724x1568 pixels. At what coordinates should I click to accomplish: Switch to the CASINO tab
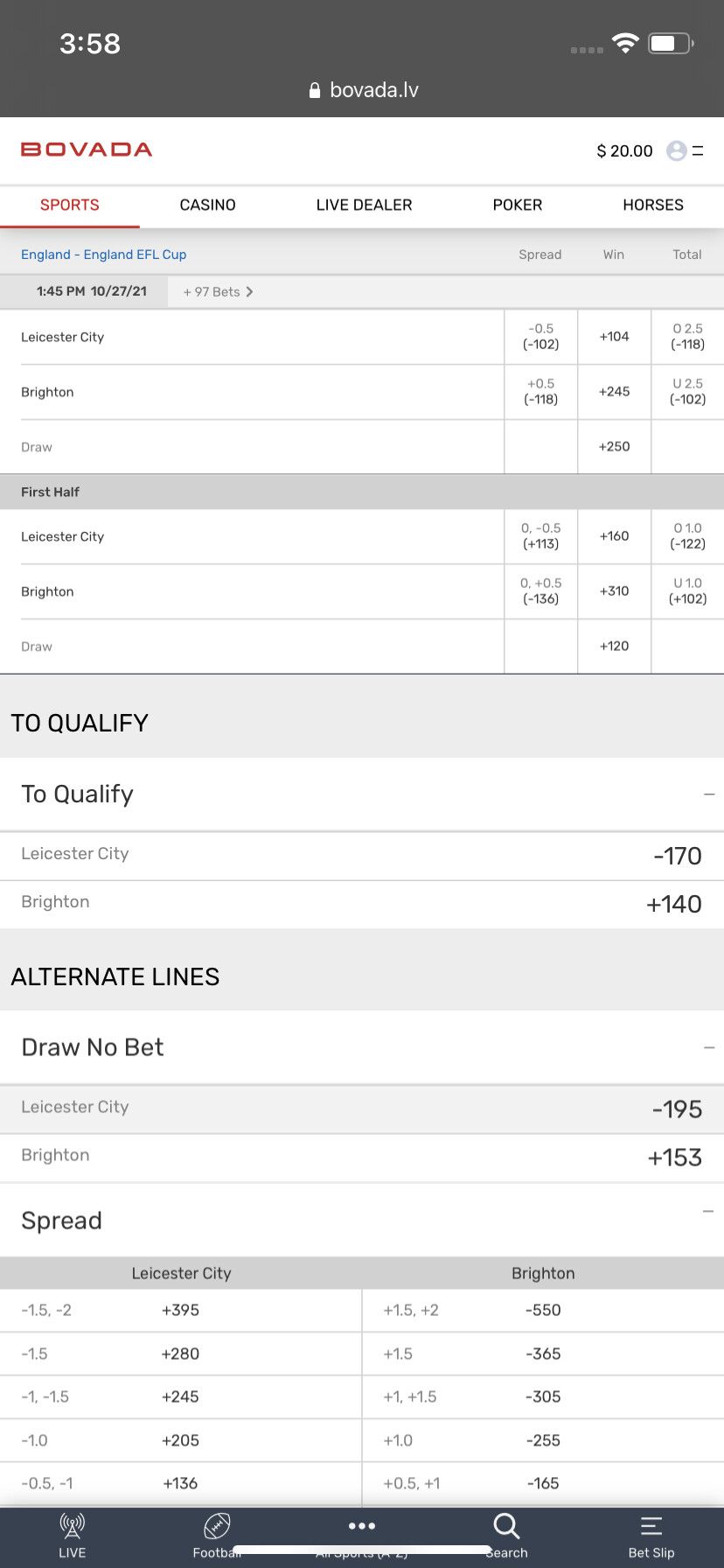coord(207,205)
